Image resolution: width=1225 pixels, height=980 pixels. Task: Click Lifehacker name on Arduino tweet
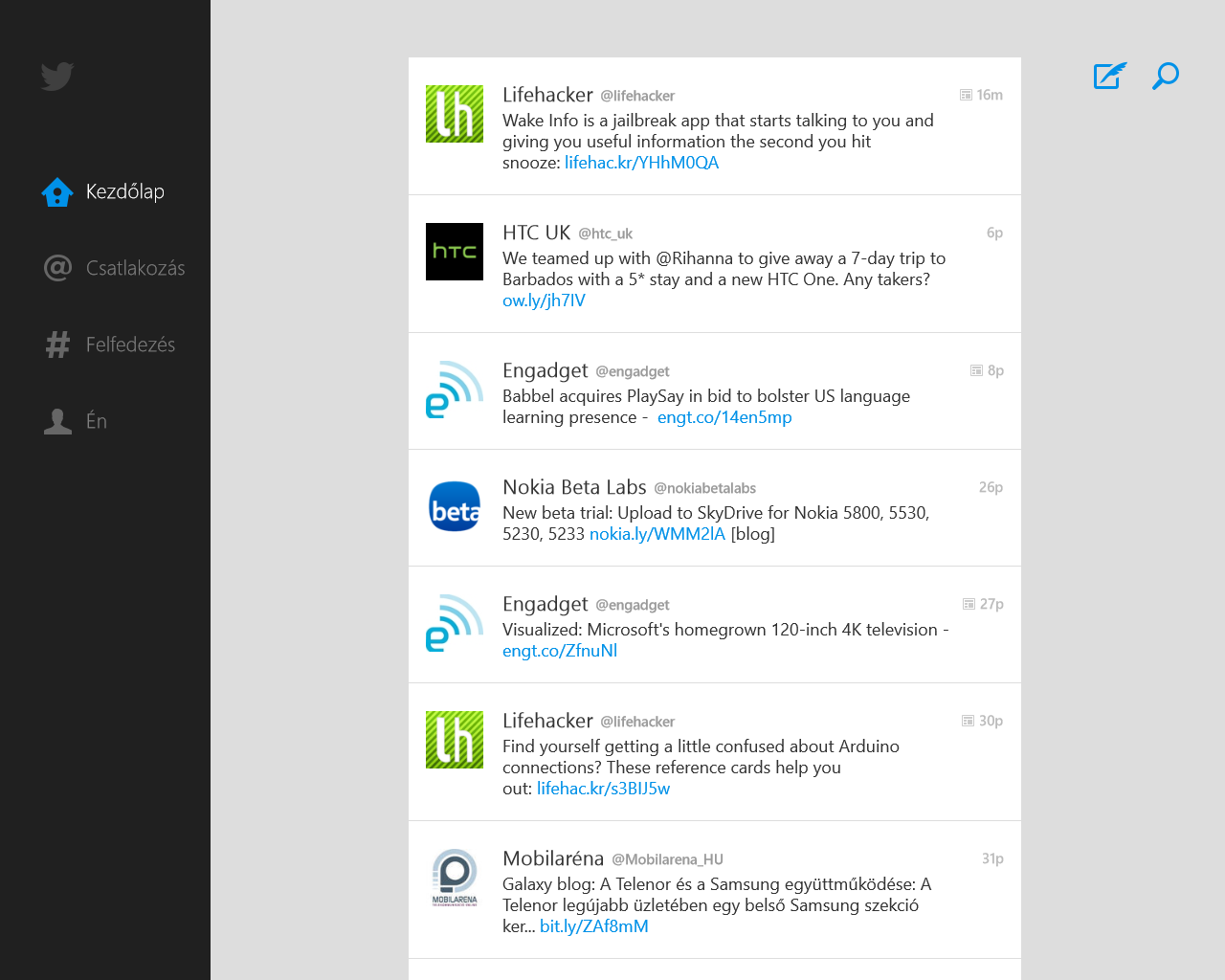pyautogui.click(x=547, y=721)
